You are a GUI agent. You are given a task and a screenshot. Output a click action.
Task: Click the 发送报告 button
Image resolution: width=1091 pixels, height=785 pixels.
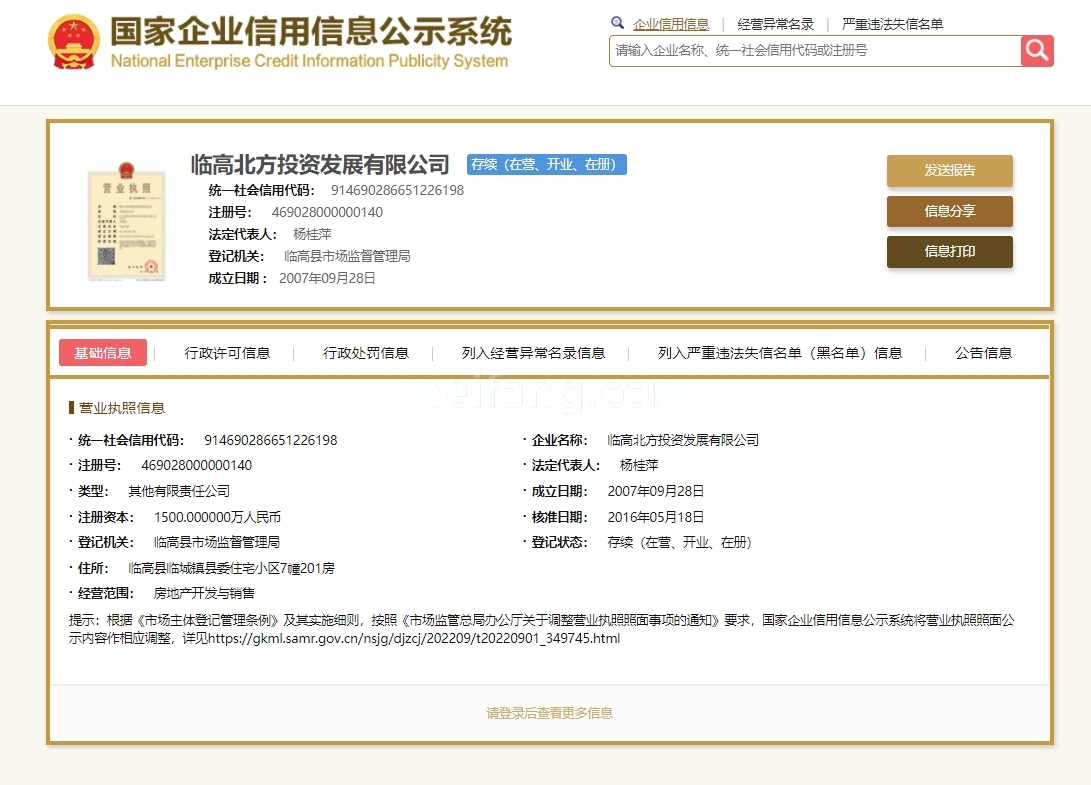coord(948,171)
